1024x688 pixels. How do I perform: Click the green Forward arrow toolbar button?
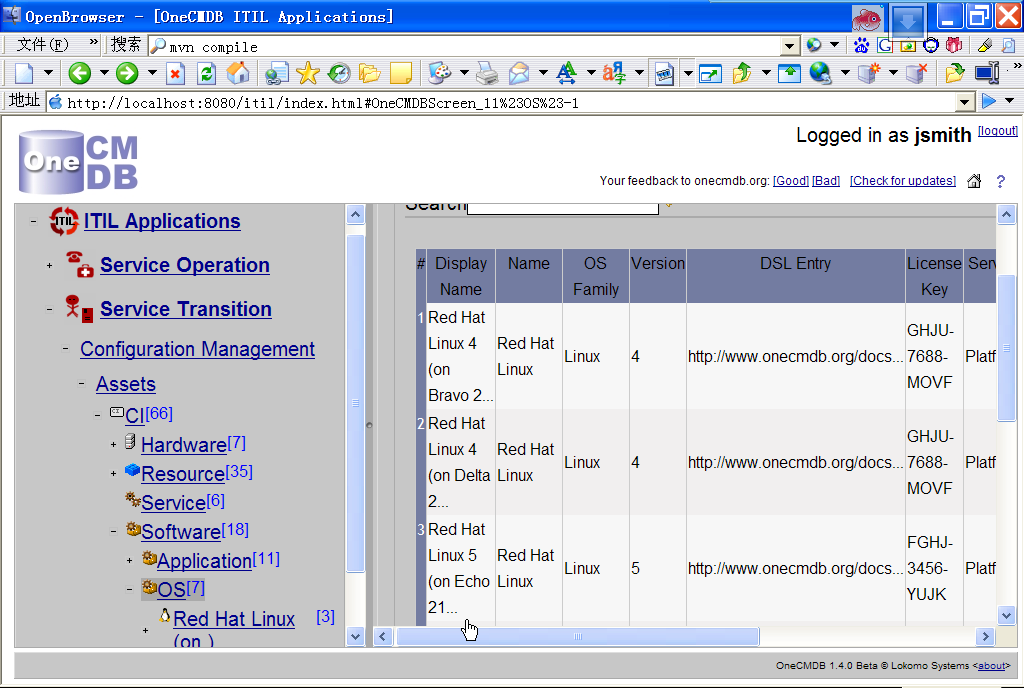point(126,73)
